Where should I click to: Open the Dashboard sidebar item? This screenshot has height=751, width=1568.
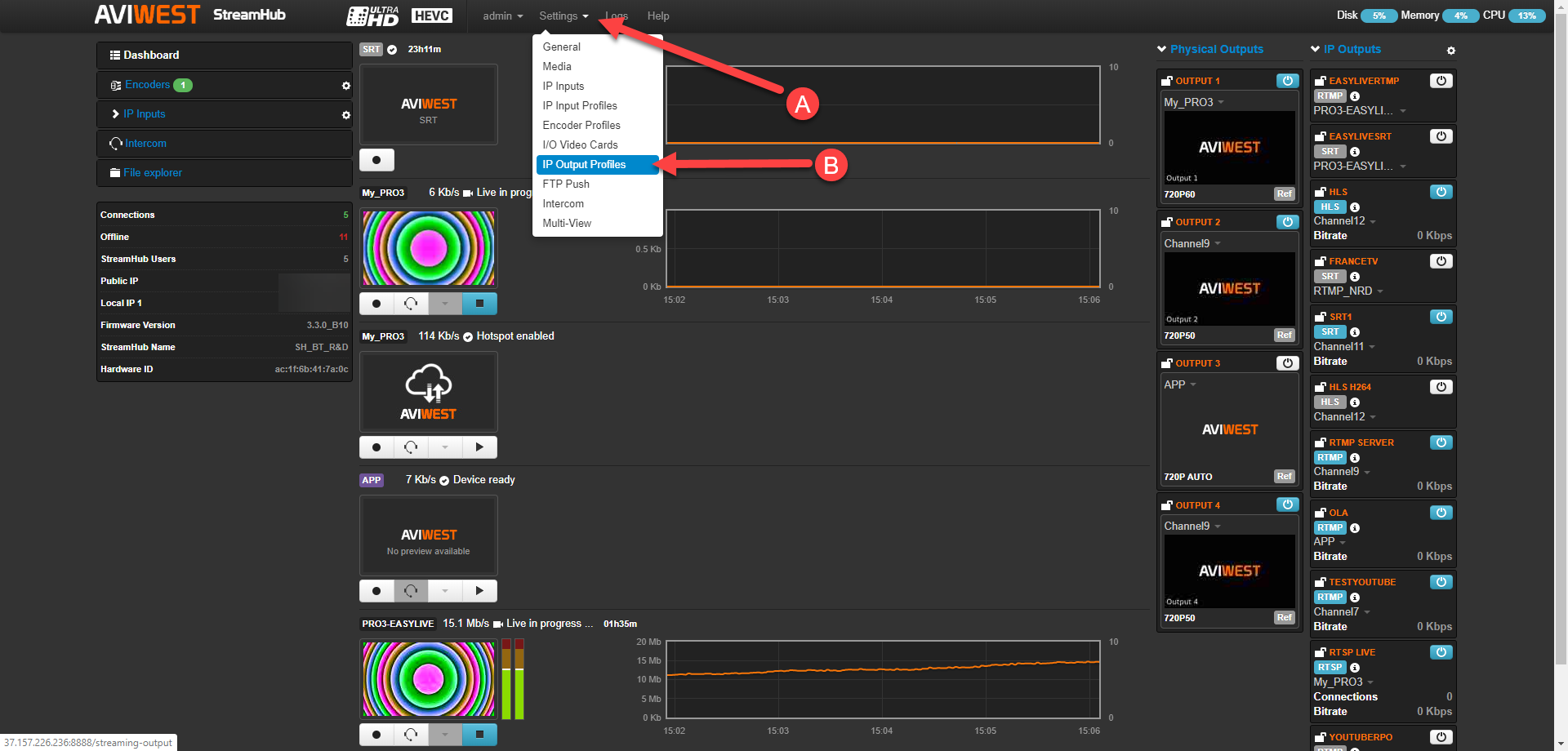(x=224, y=56)
